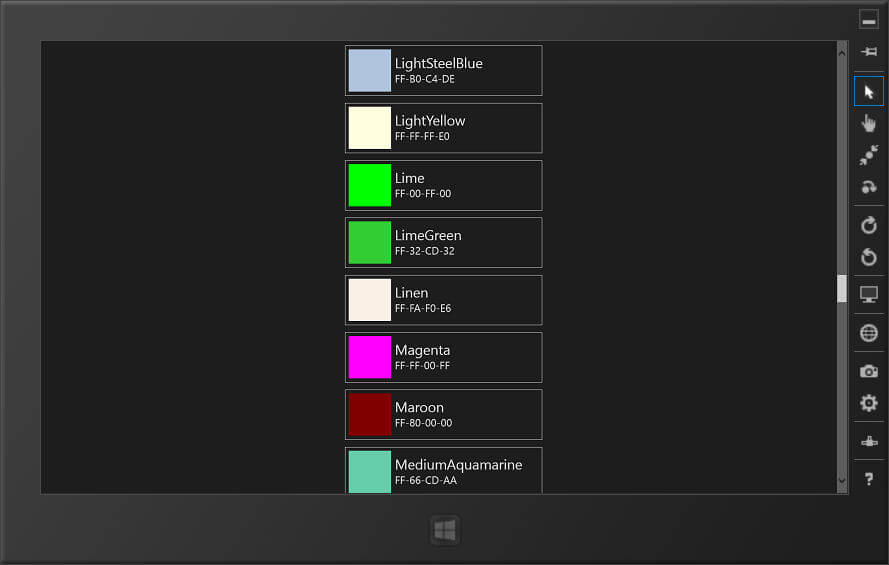
Task: Choose the Maroon color entry
Action: pyautogui.click(x=443, y=414)
